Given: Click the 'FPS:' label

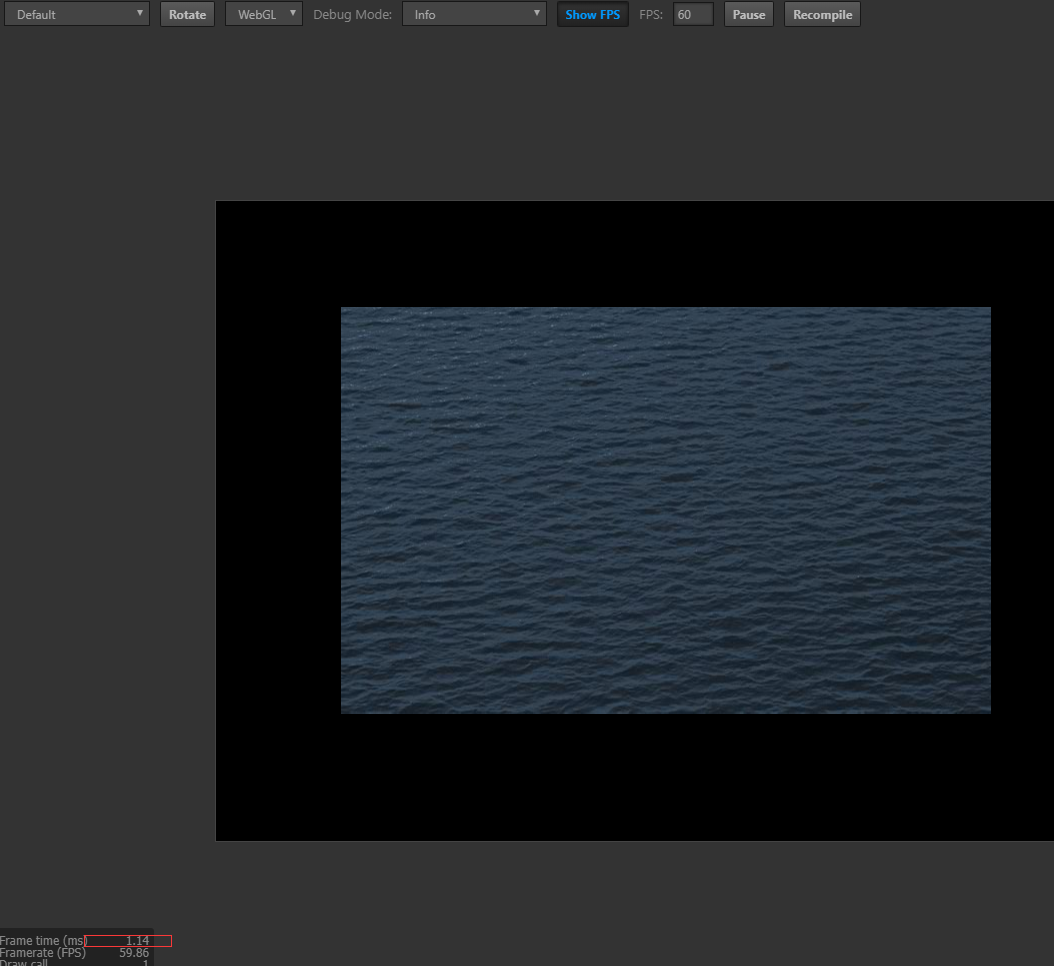Looking at the screenshot, I should click(x=651, y=14).
